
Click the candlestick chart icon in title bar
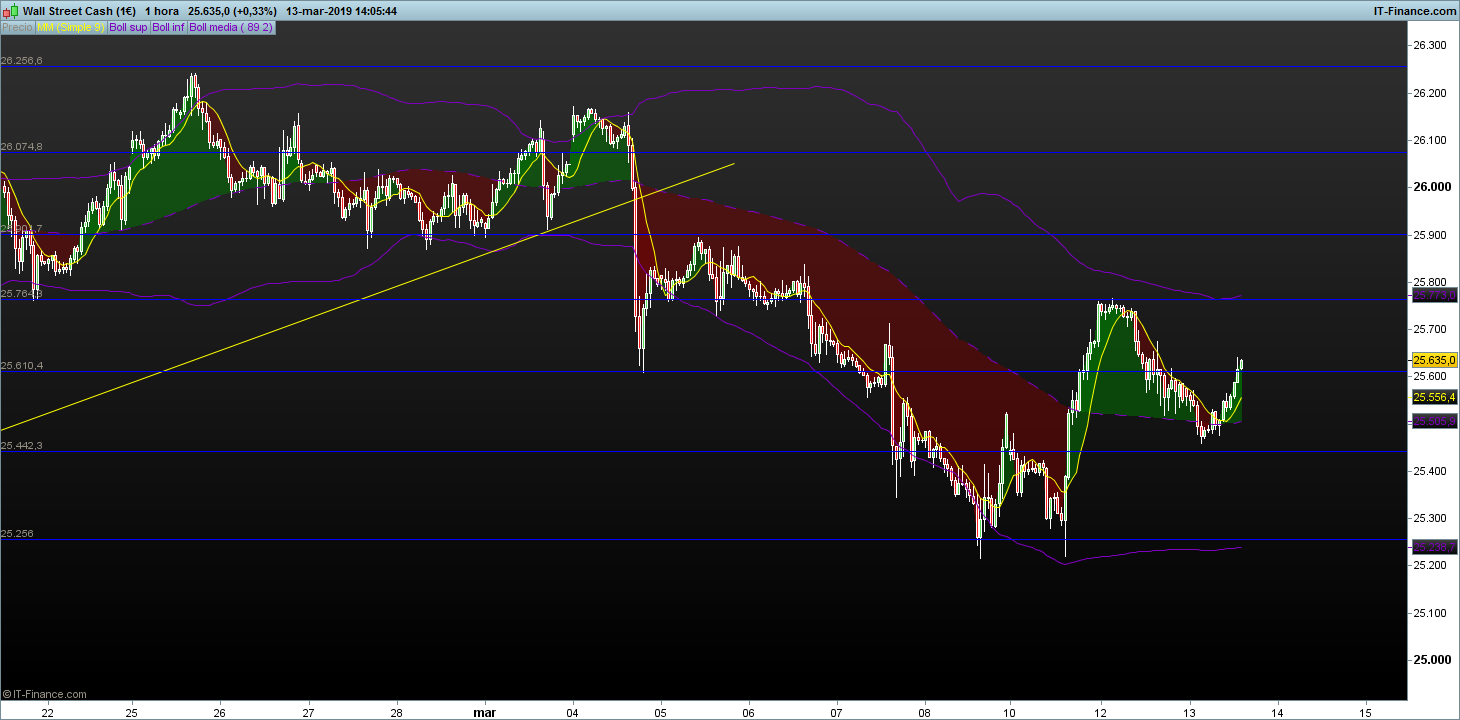point(10,10)
